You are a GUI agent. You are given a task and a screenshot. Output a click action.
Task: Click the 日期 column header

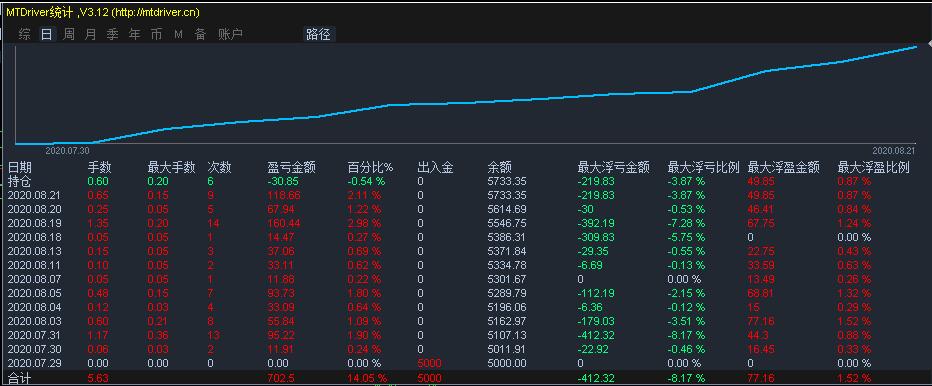pos(20,168)
